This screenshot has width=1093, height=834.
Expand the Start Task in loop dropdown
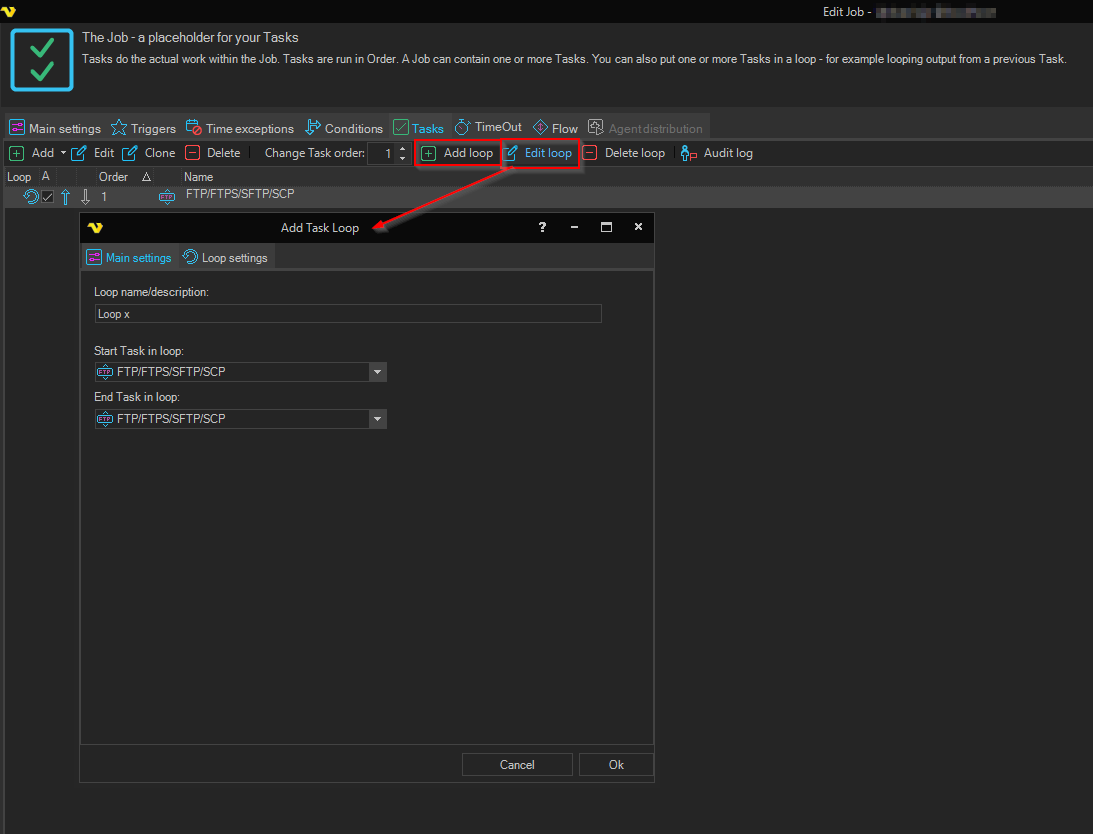pyautogui.click(x=377, y=372)
